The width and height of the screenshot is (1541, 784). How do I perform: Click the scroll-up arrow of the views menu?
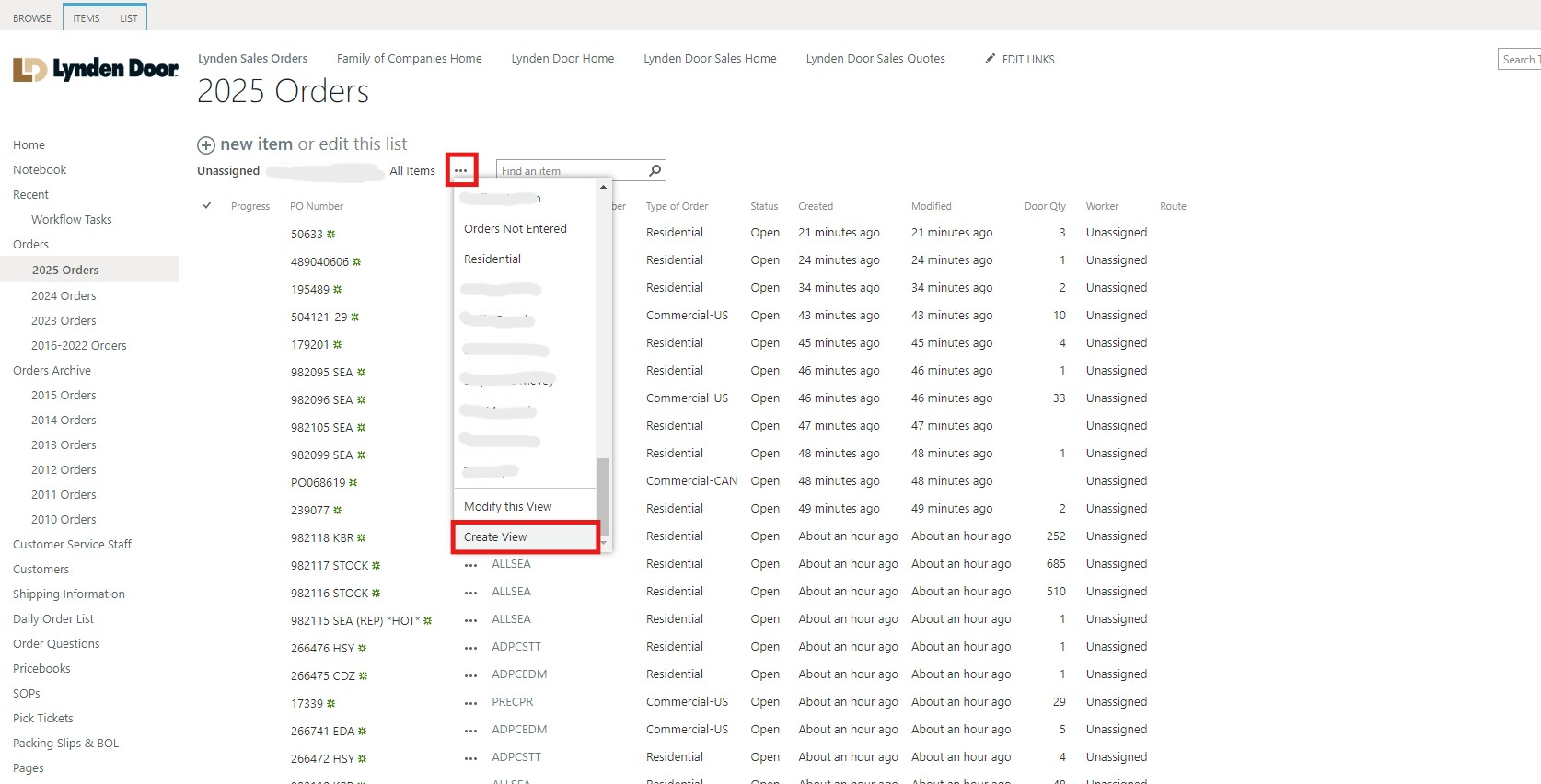(x=603, y=187)
